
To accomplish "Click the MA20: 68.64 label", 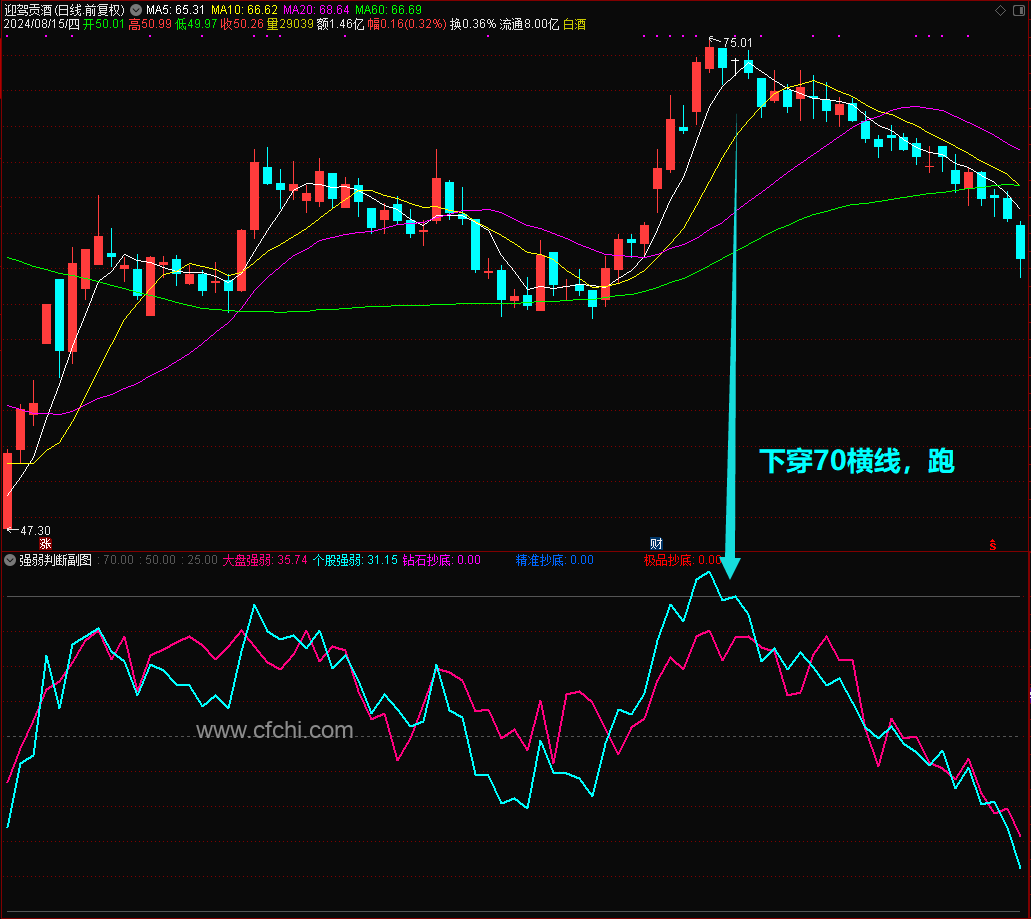I will [x=316, y=10].
